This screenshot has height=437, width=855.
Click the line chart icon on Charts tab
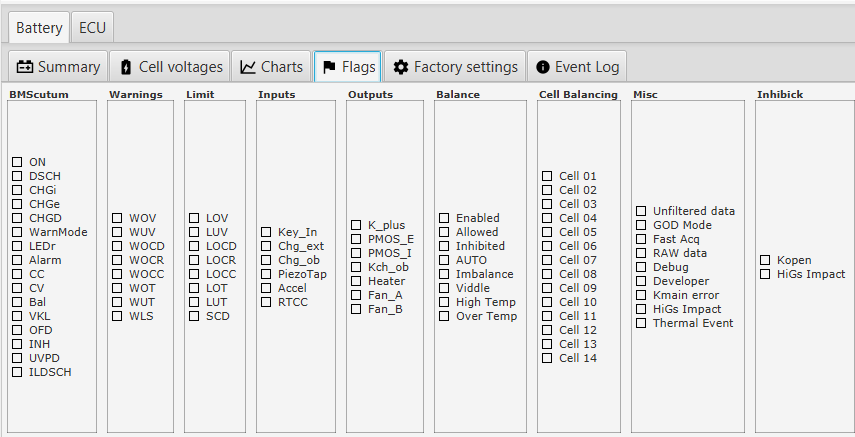(248, 67)
